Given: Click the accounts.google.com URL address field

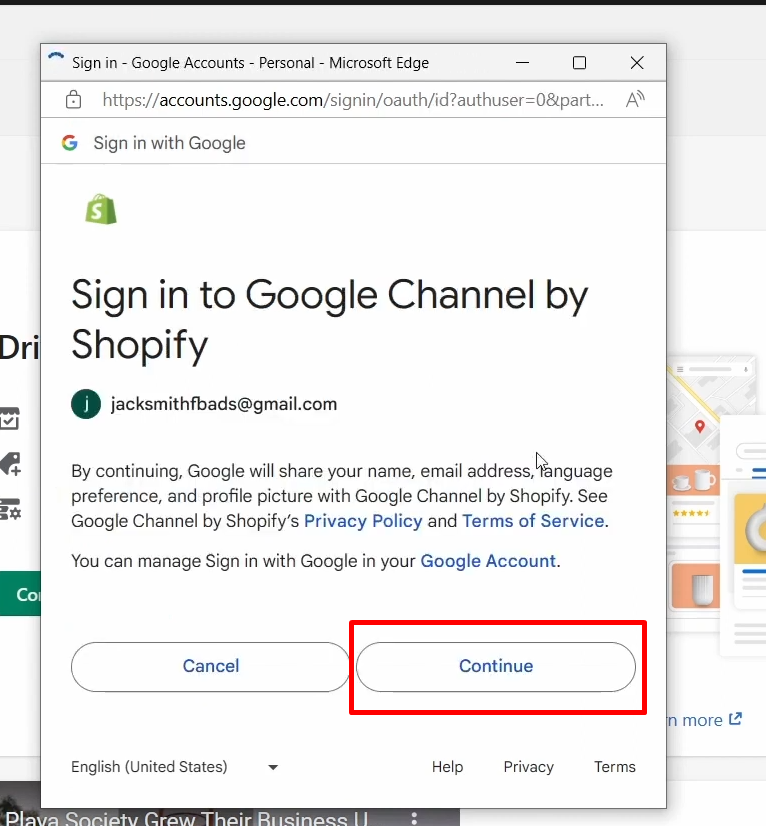Looking at the screenshot, I should tap(350, 100).
